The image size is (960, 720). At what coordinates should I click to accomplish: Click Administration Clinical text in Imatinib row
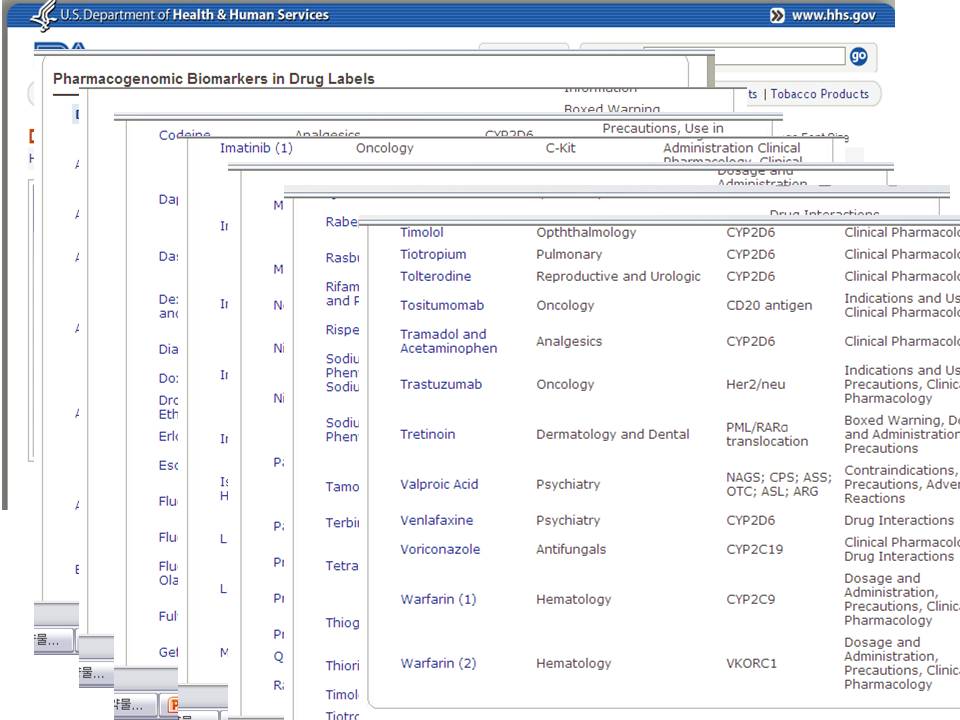coord(732,148)
